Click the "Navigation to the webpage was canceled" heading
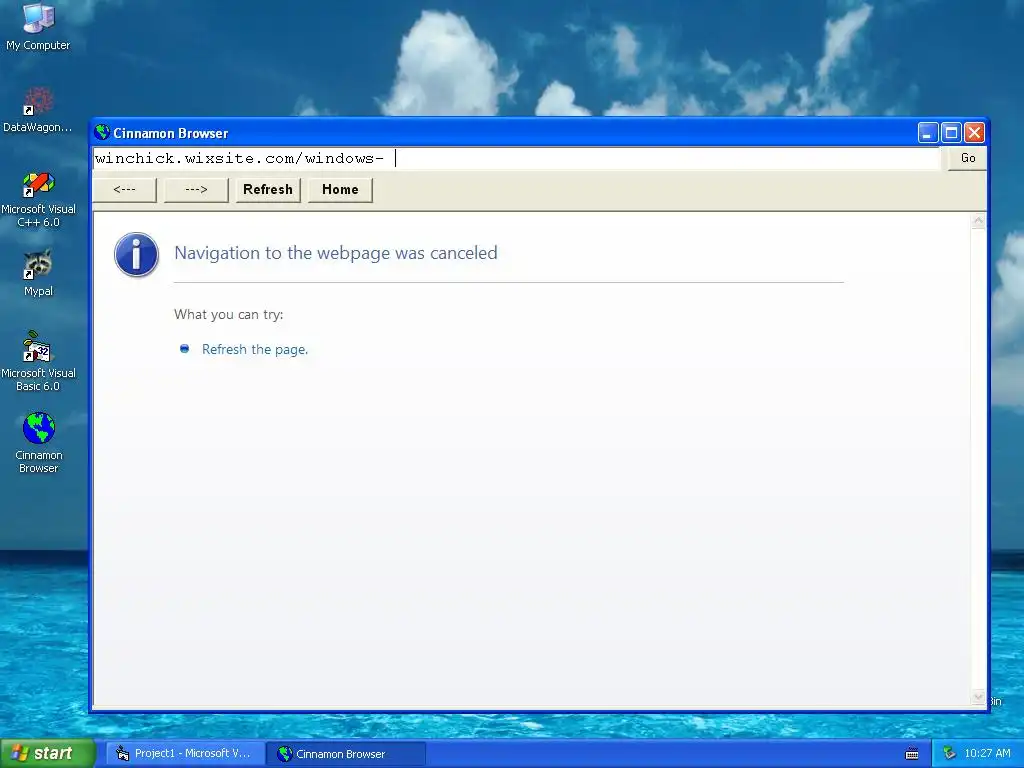The width and height of the screenshot is (1024, 768). [x=336, y=253]
